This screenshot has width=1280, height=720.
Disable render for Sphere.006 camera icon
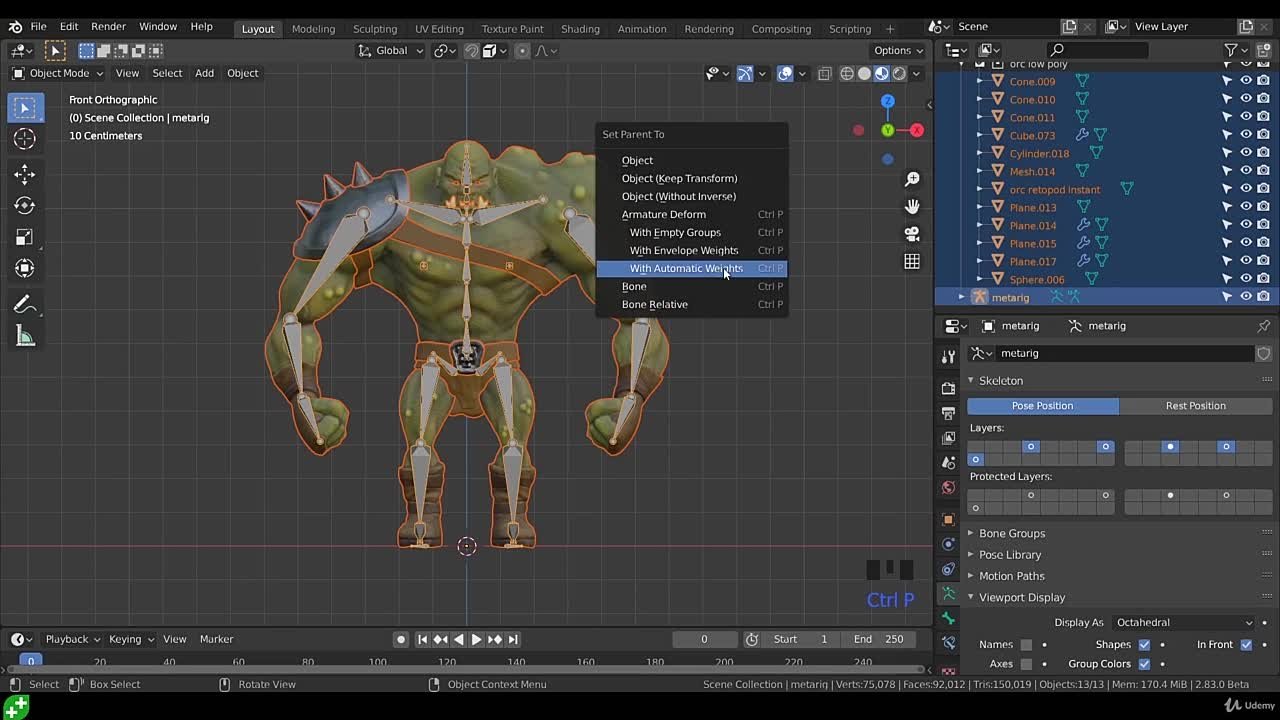(x=1264, y=279)
